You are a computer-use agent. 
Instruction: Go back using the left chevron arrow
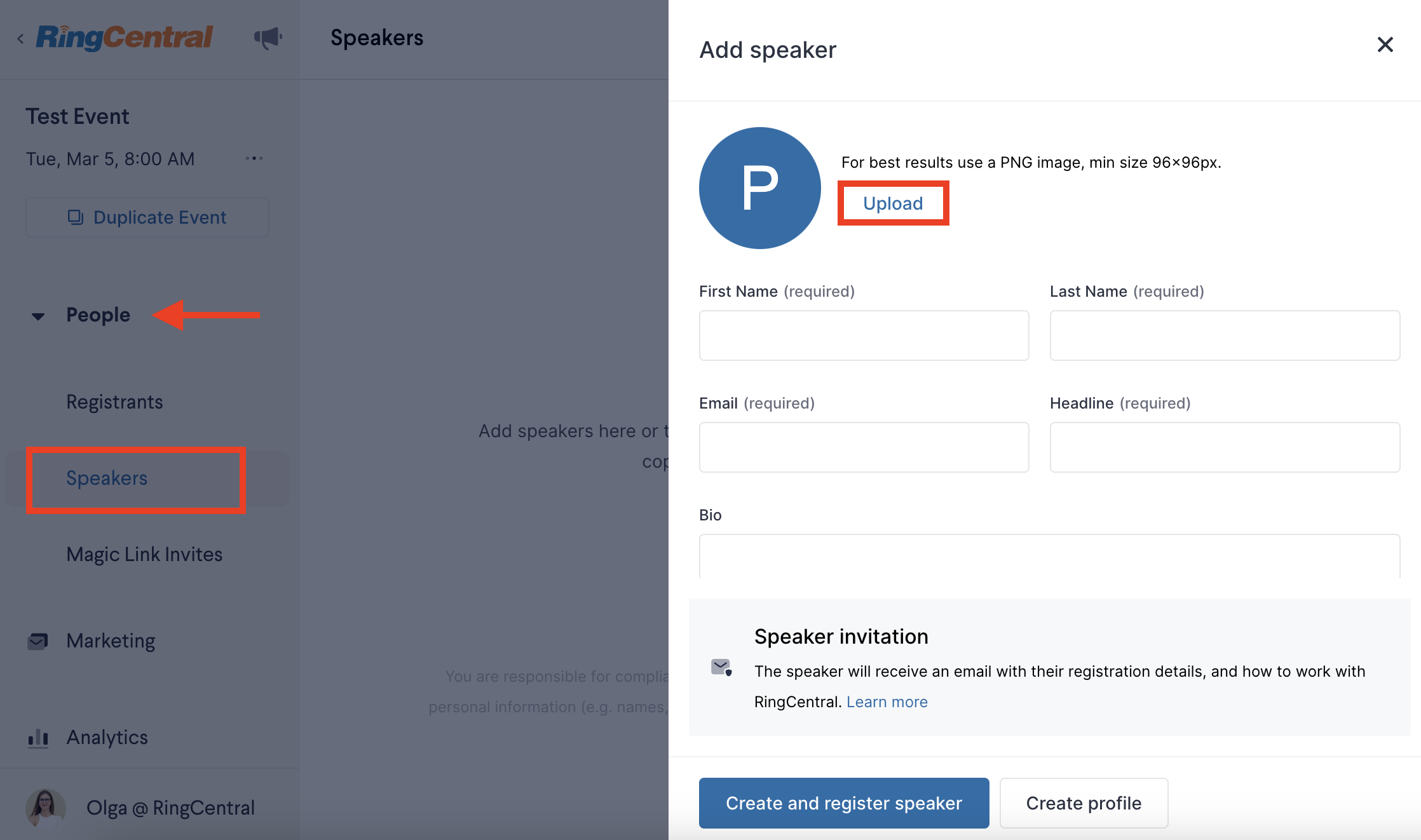click(x=20, y=39)
